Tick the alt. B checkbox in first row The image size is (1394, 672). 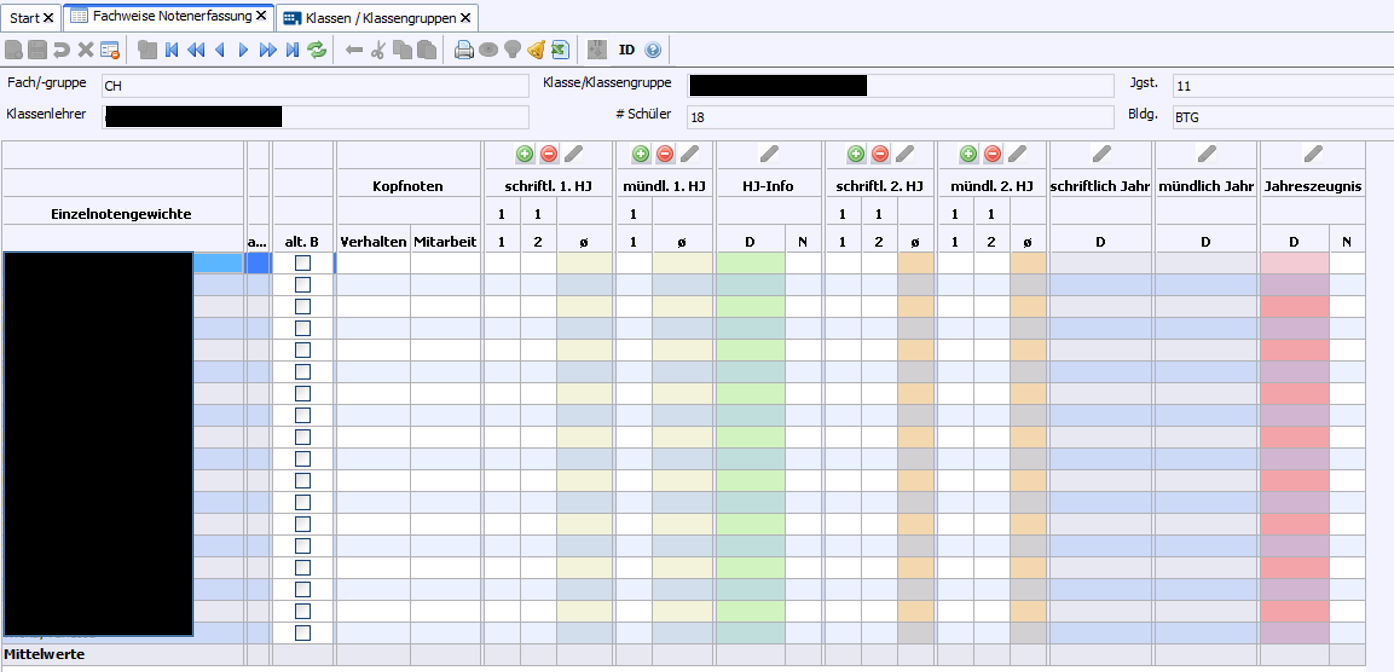point(303,263)
